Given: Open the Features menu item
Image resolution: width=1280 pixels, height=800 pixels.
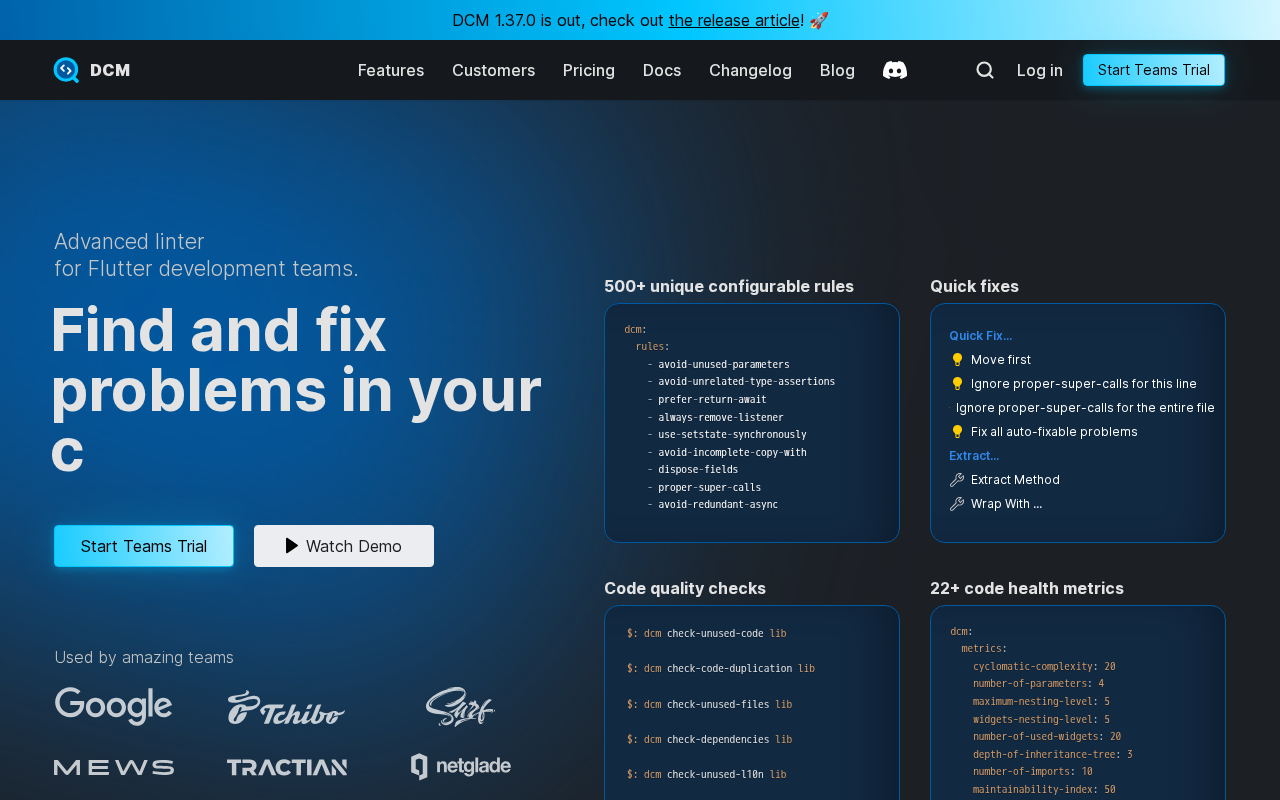Looking at the screenshot, I should pyautogui.click(x=391, y=70).
